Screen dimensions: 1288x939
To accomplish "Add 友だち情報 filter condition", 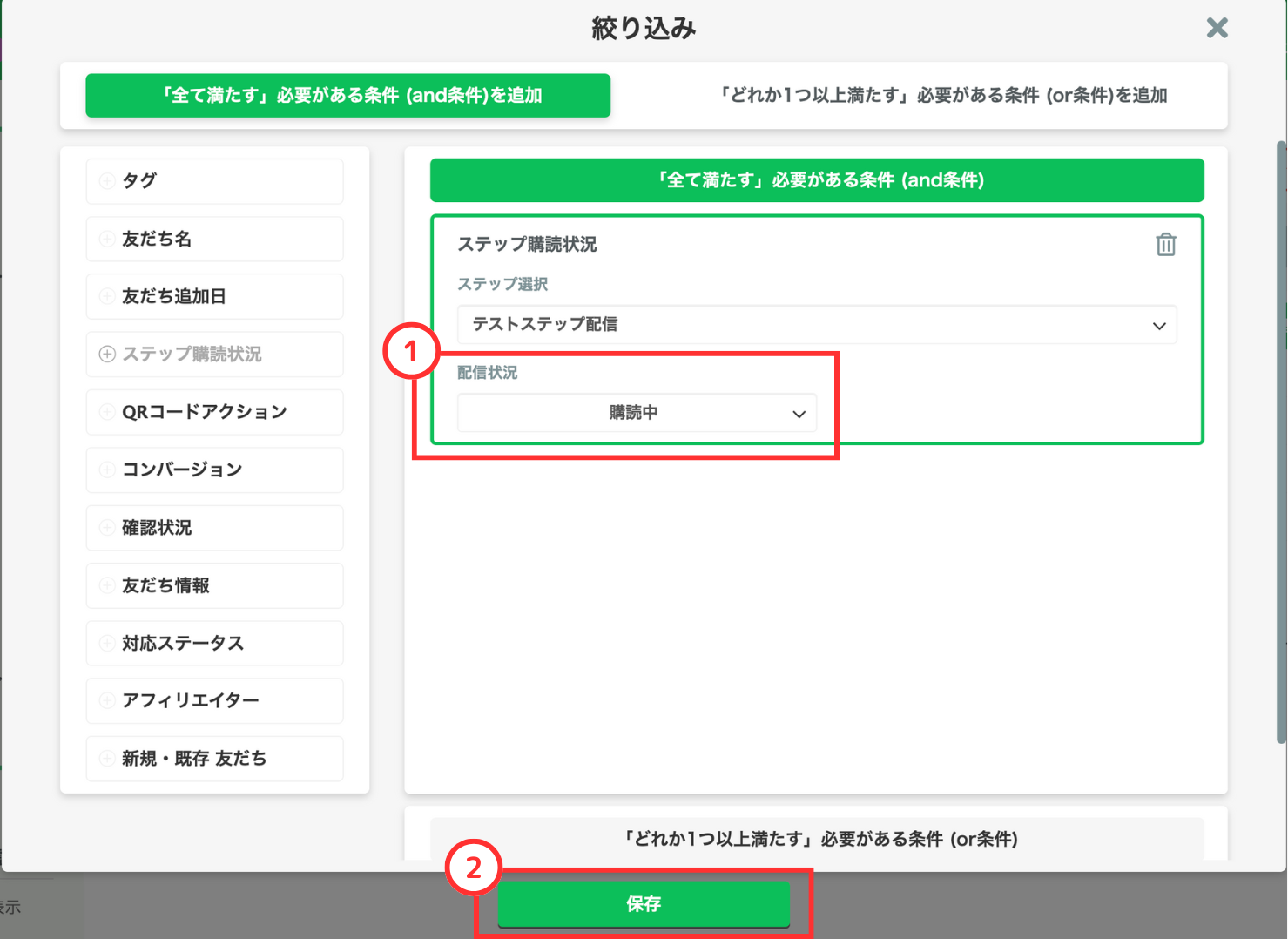I will [214, 585].
